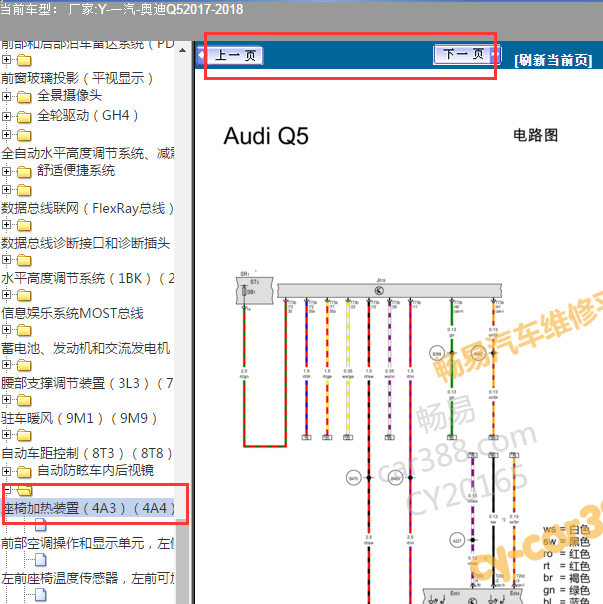Select 水平高度调节系统（1BK） in the tree
The image size is (603, 604).
point(87,279)
